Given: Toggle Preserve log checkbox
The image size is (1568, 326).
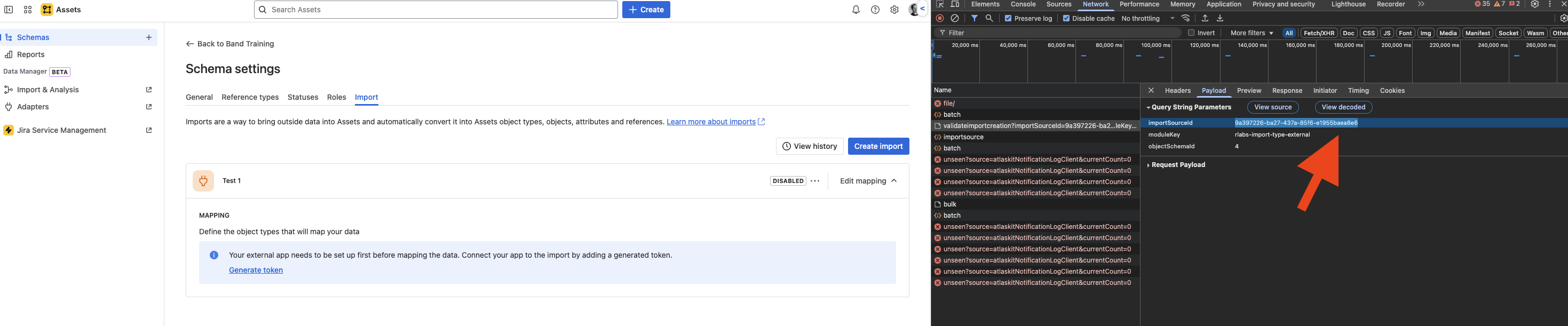Looking at the screenshot, I should click(1008, 18).
